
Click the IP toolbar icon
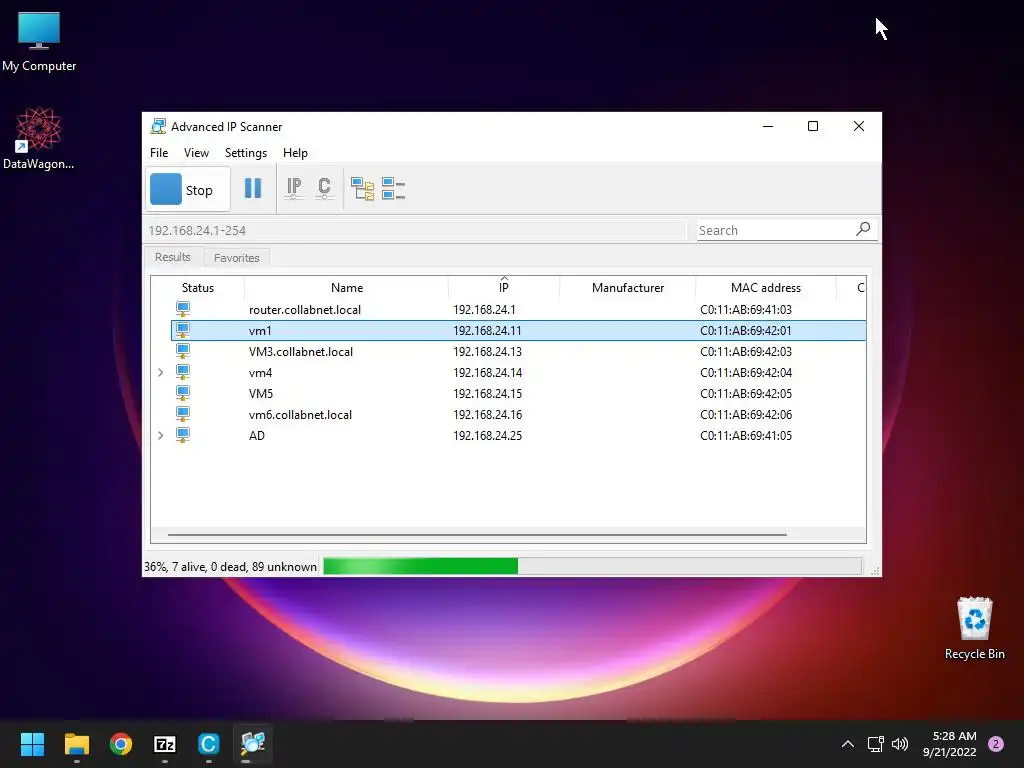point(294,188)
